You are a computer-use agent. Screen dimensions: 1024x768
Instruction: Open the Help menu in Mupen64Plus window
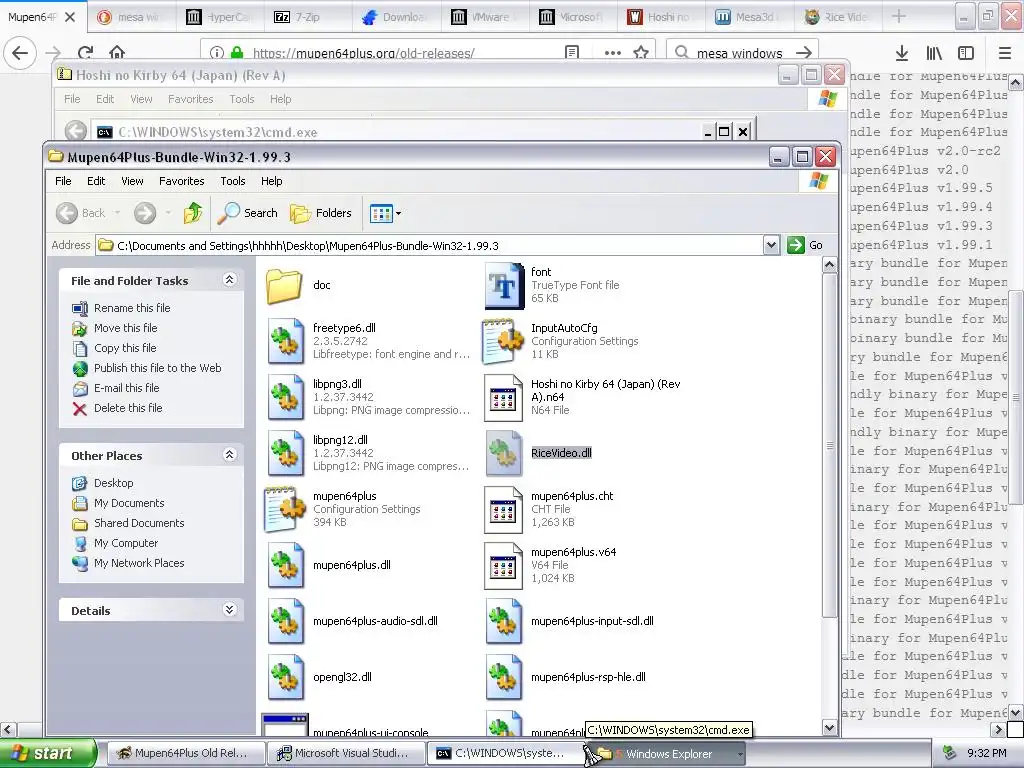(x=272, y=181)
